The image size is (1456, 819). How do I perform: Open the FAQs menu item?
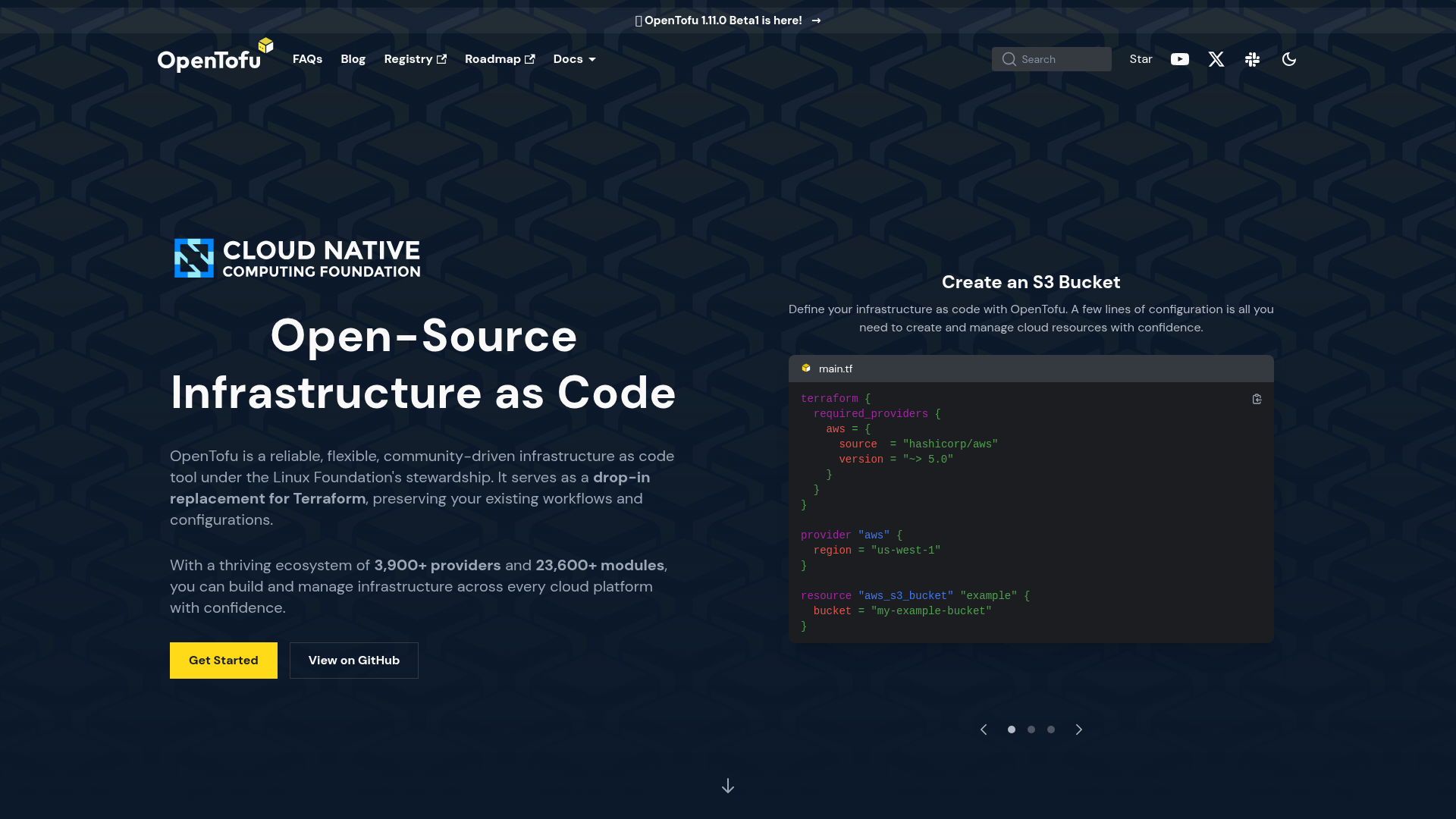tap(307, 59)
